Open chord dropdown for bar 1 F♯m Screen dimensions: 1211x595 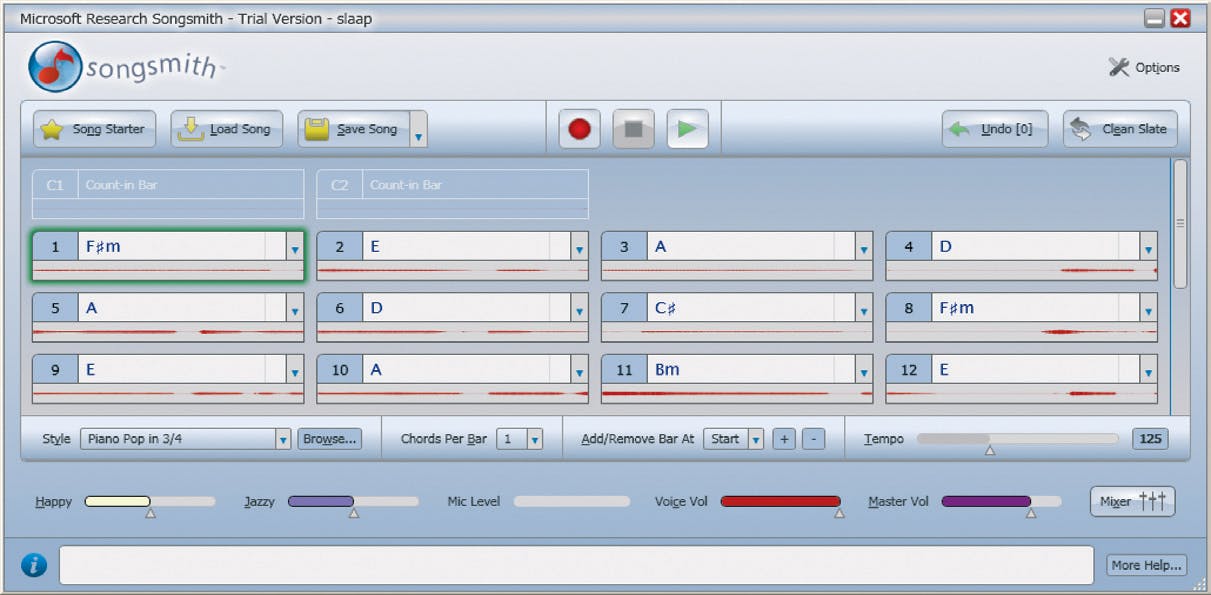(295, 247)
